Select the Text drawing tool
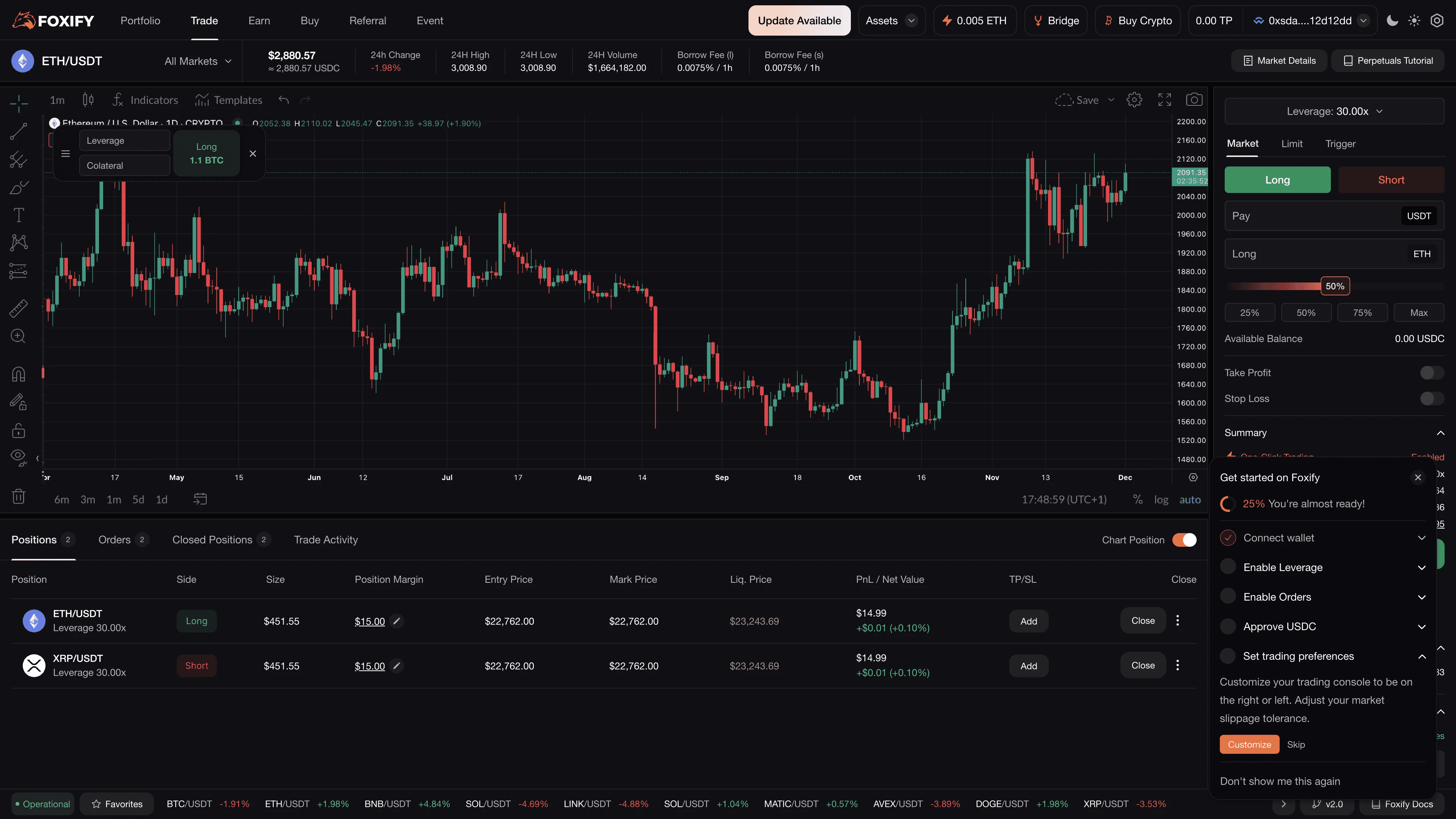Viewport: 1456px width, 819px height. 19,215
